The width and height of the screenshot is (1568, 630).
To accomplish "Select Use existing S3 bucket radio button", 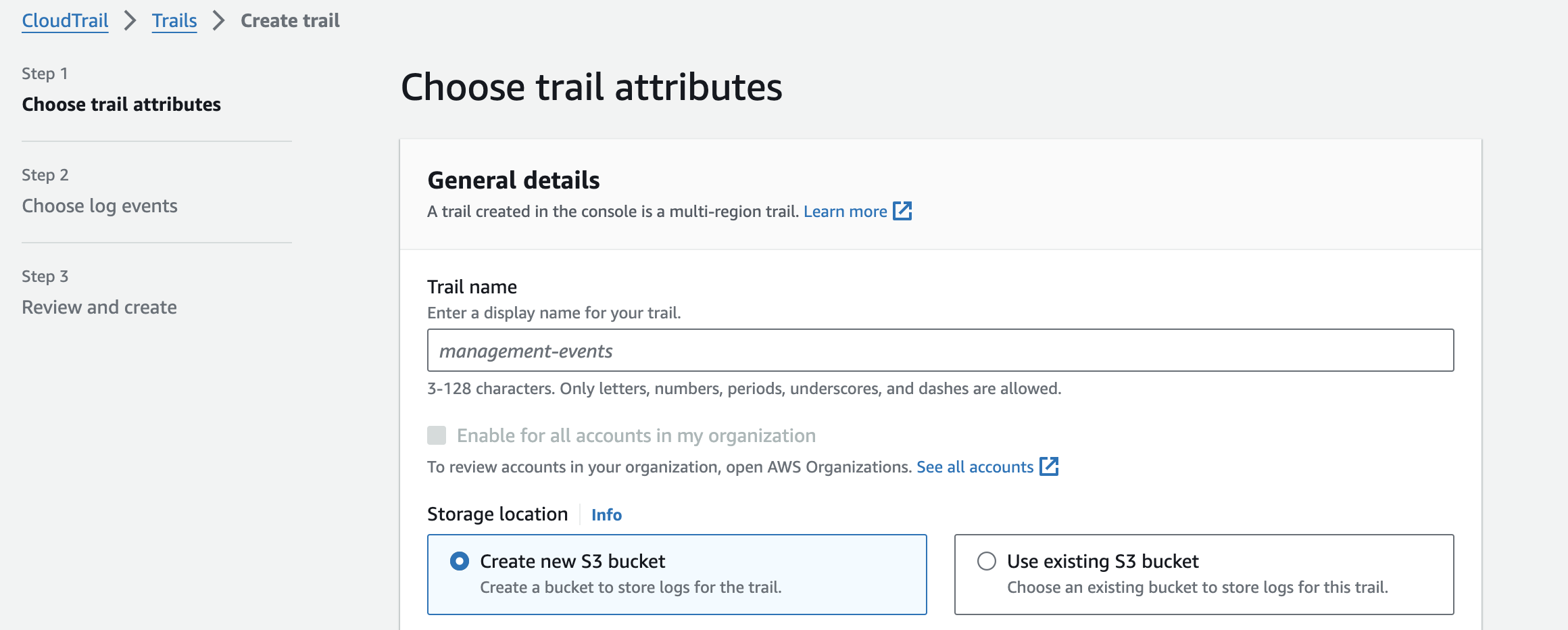I will tap(987, 561).
